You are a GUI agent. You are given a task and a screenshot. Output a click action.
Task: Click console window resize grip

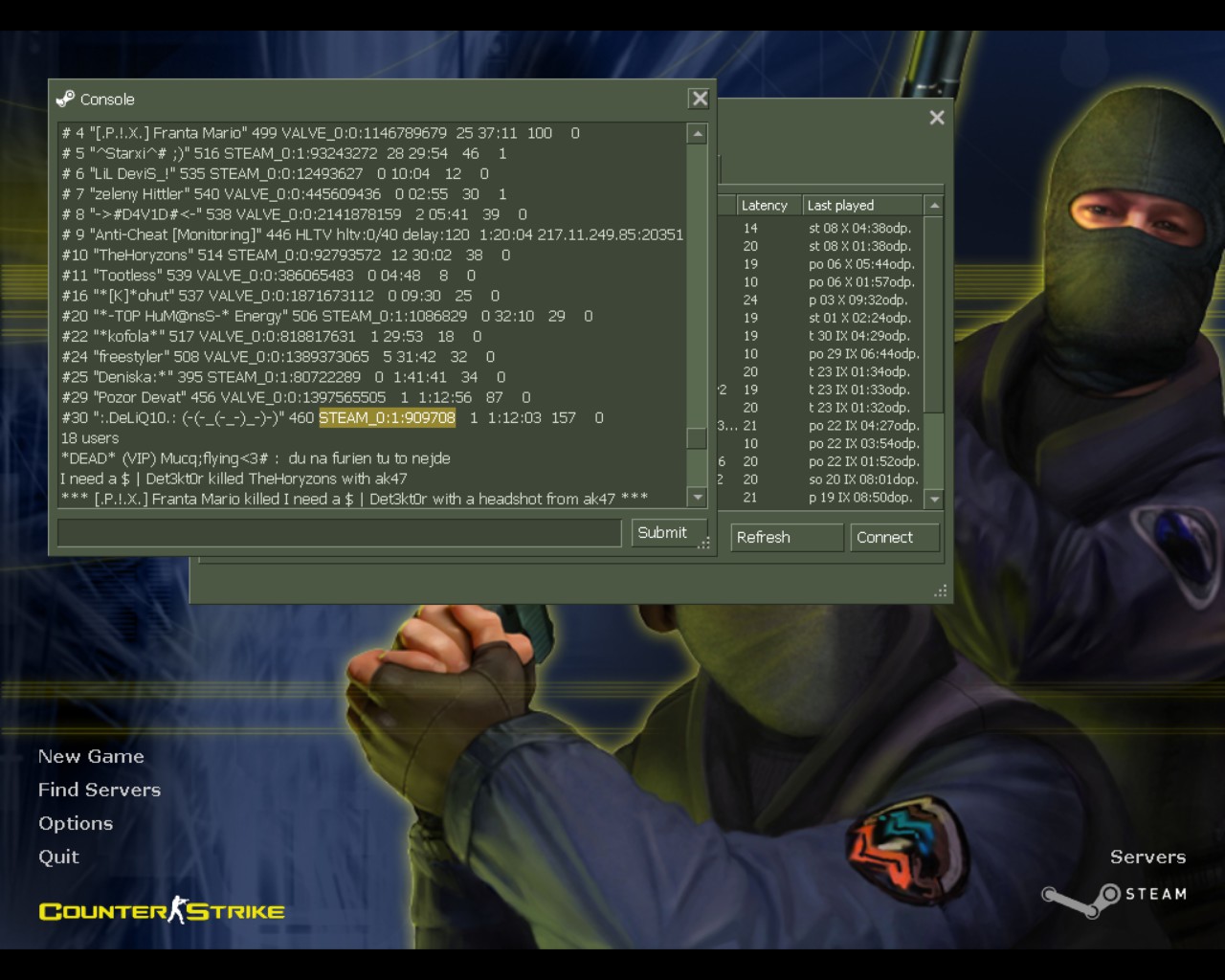pos(705,543)
